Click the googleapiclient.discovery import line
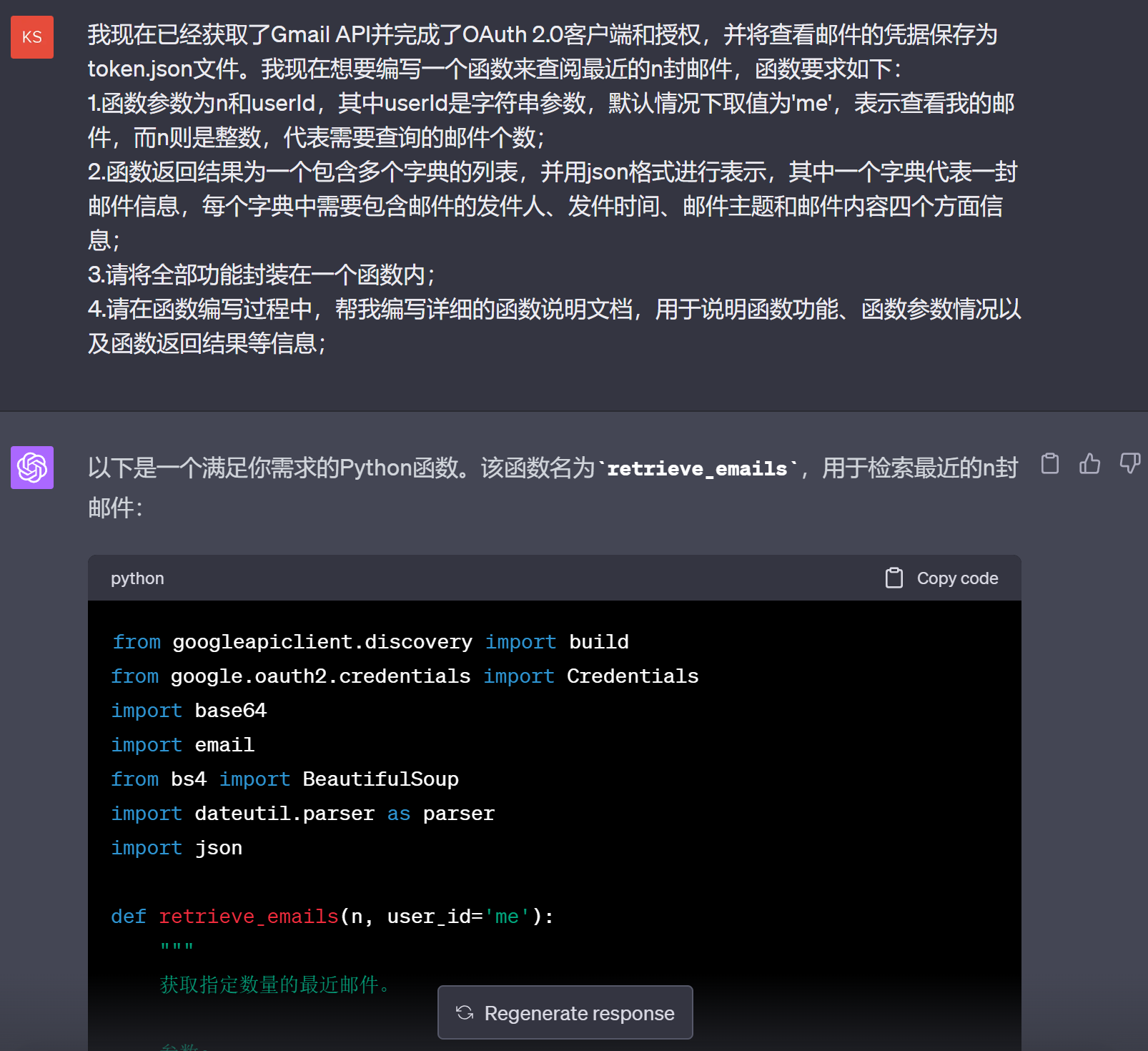 click(x=370, y=642)
